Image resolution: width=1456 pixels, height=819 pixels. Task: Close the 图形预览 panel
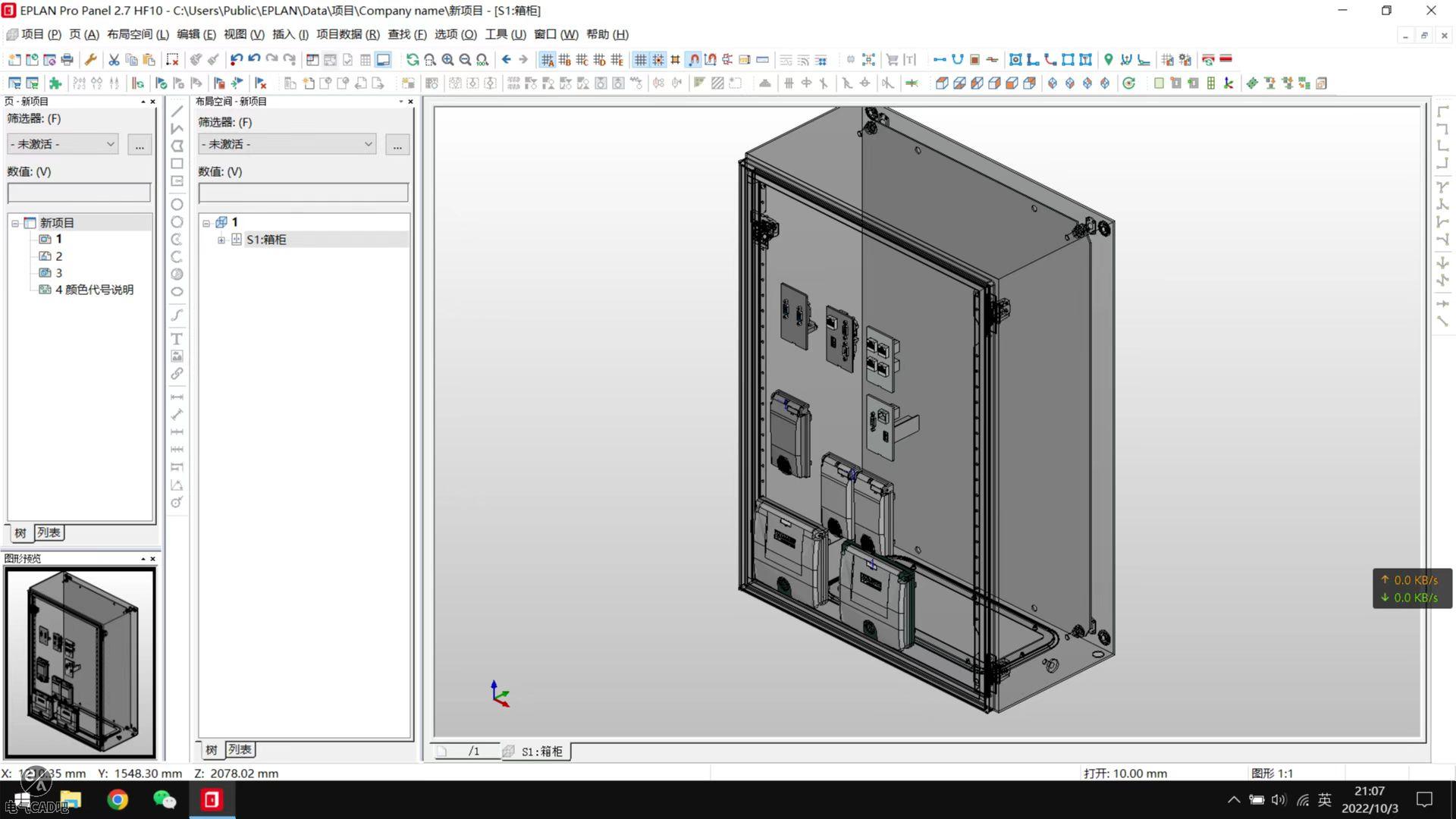point(152,559)
